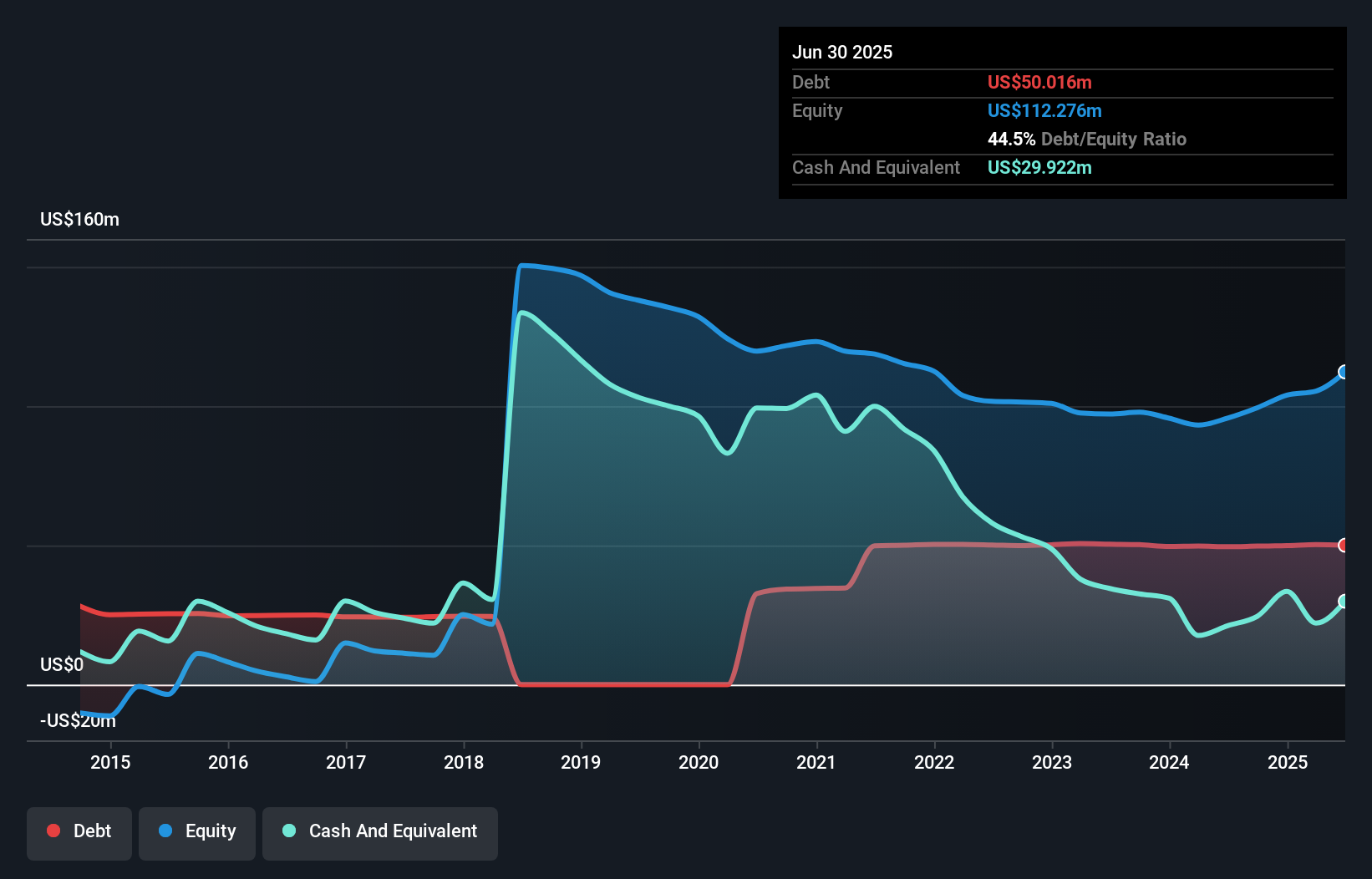This screenshot has height=879, width=1372.
Task: Click the US$50.016m debt value
Action: [1039, 82]
